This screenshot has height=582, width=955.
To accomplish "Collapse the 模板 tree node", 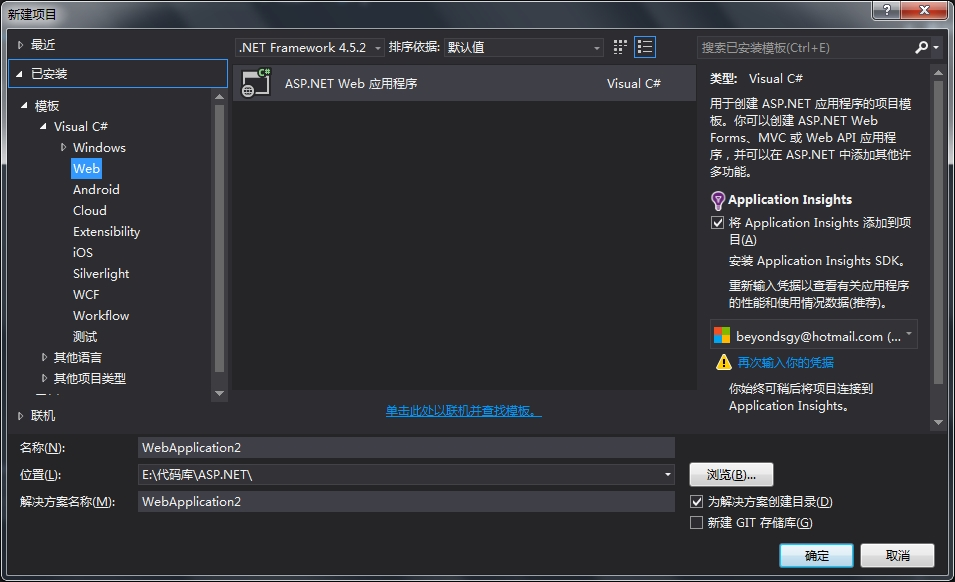I will [24, 105].
